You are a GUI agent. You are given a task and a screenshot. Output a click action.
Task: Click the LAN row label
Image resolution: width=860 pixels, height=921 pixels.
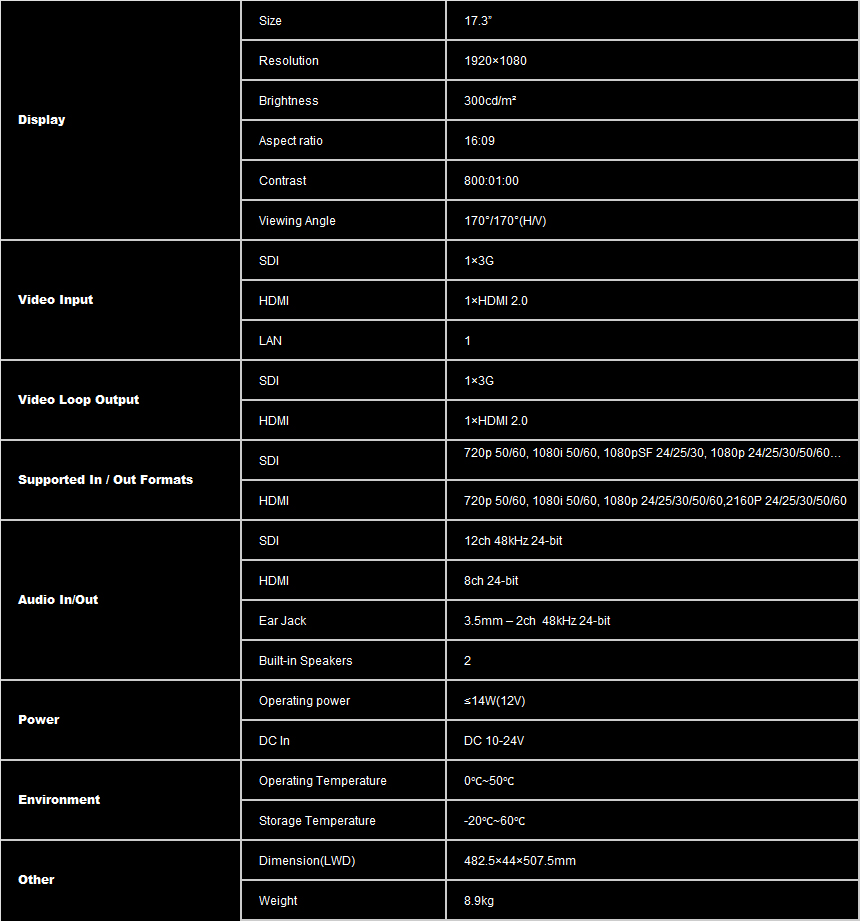[270, 341]
